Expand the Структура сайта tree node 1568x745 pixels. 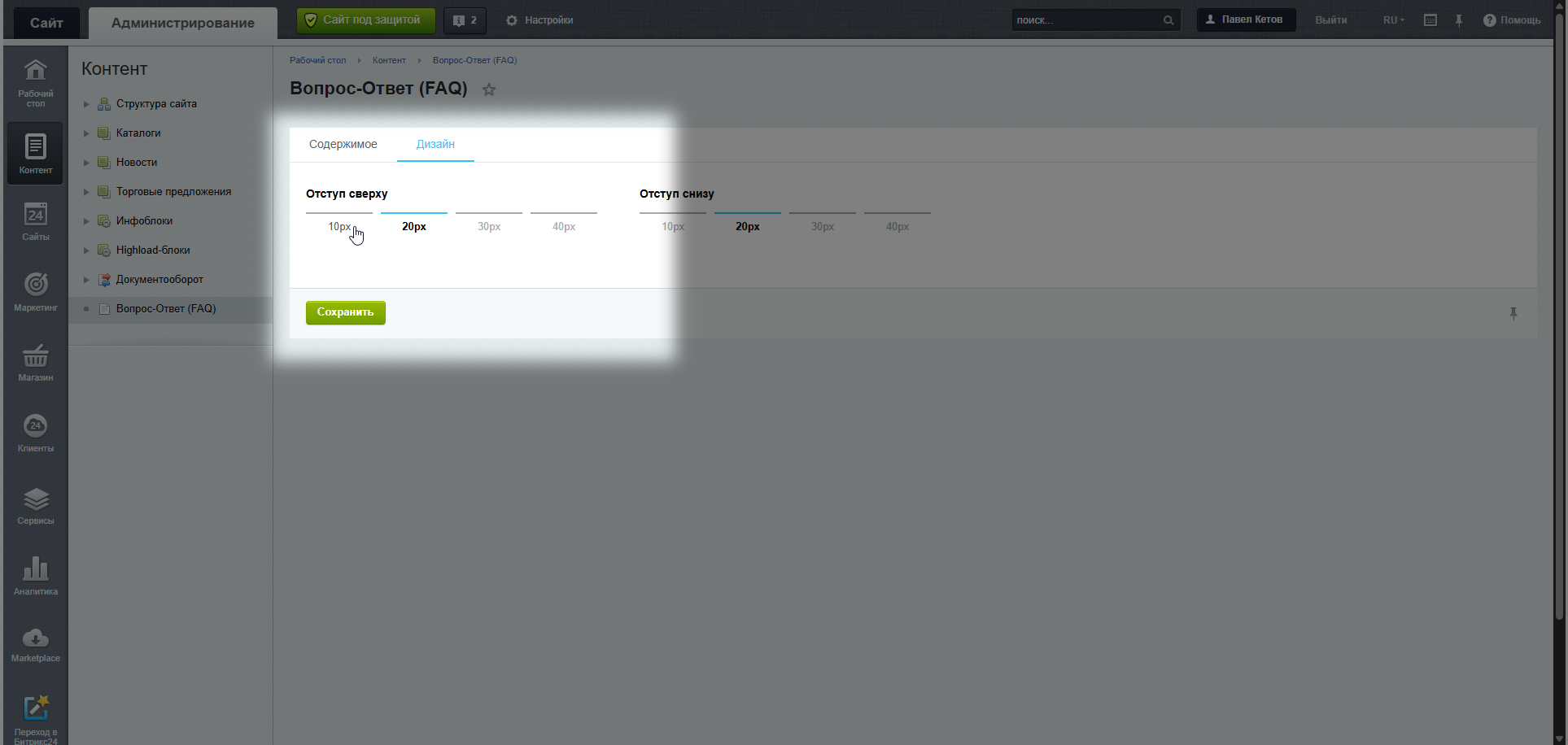click(x=86, y=104)
